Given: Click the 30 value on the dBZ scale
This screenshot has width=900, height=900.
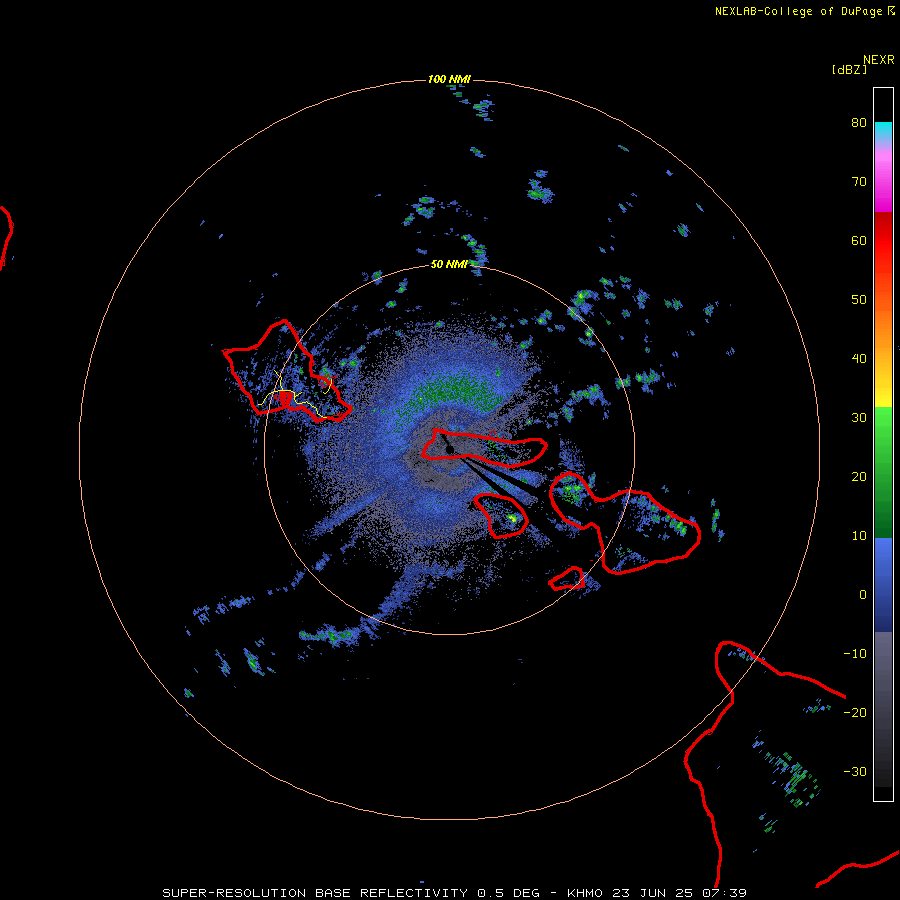Looking at the screenshot, I should [x=859, y=418].
